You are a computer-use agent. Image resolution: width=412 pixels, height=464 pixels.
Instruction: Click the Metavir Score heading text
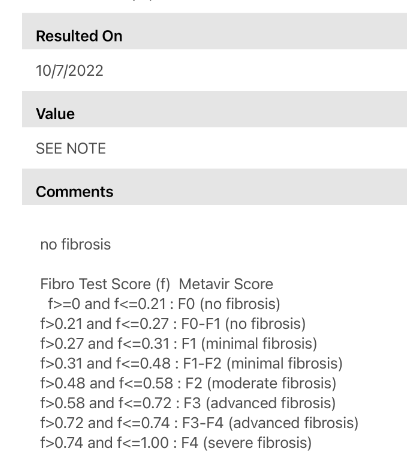click(x=226, y=284)
